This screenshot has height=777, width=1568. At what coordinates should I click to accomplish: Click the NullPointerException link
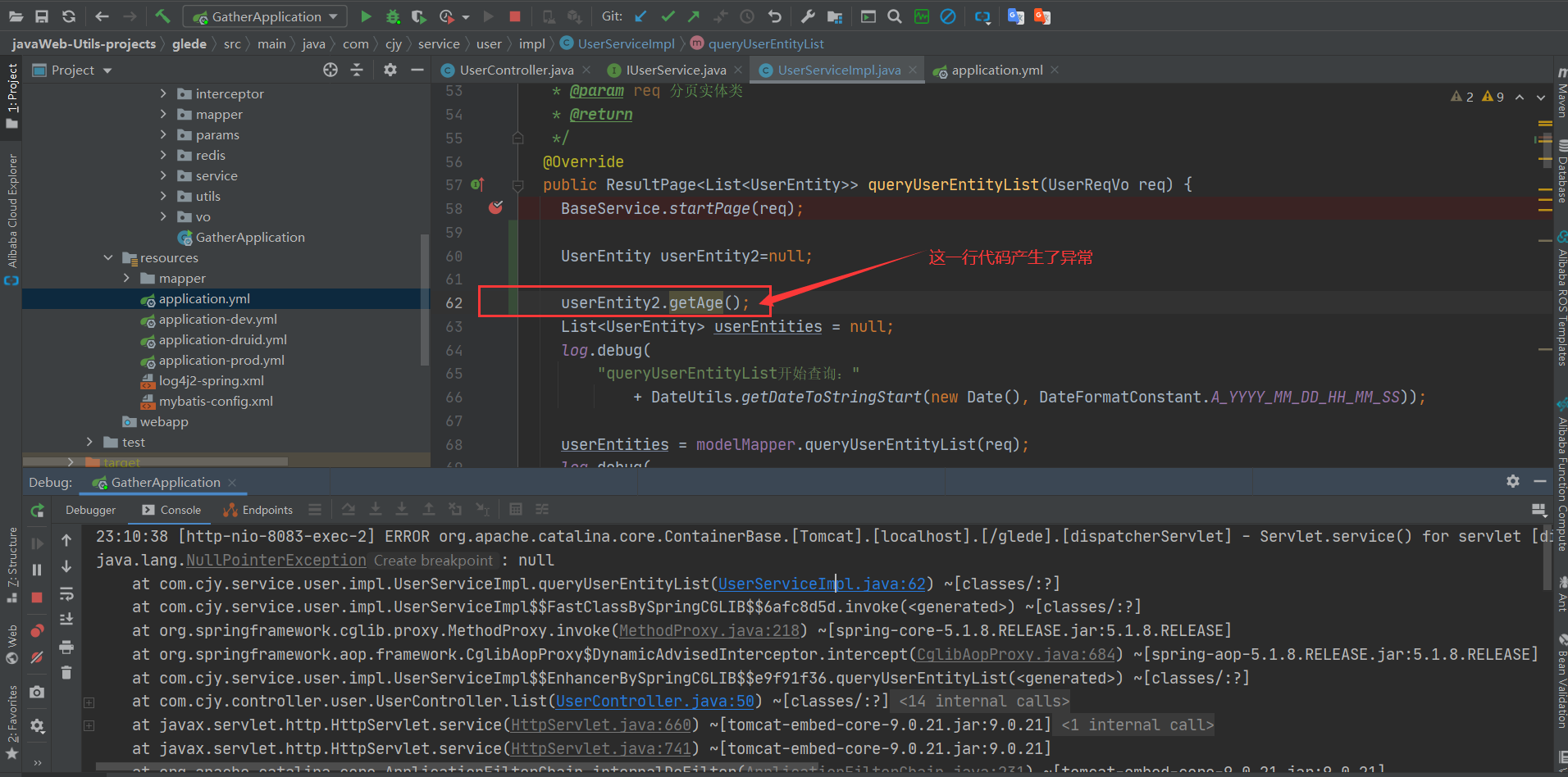(276, 560)
